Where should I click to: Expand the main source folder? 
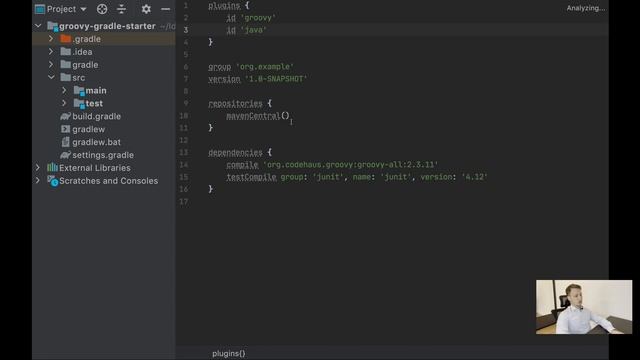point(64,90)
